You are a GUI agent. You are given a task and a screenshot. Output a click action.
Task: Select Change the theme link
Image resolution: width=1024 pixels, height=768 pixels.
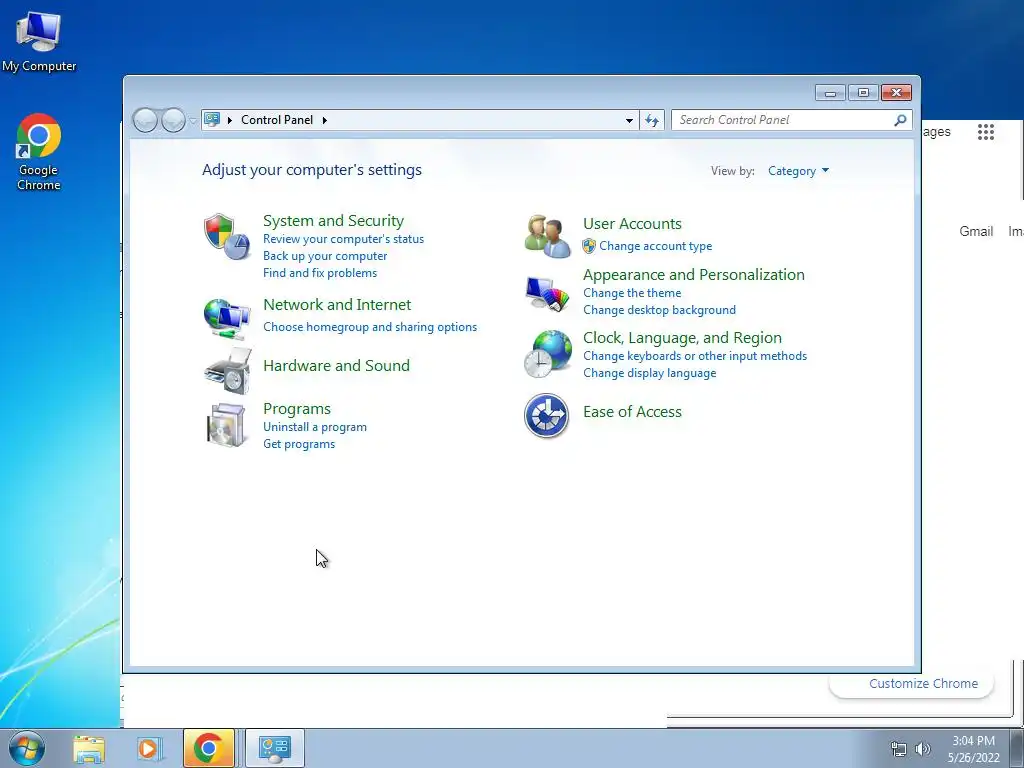click(632, 293)
